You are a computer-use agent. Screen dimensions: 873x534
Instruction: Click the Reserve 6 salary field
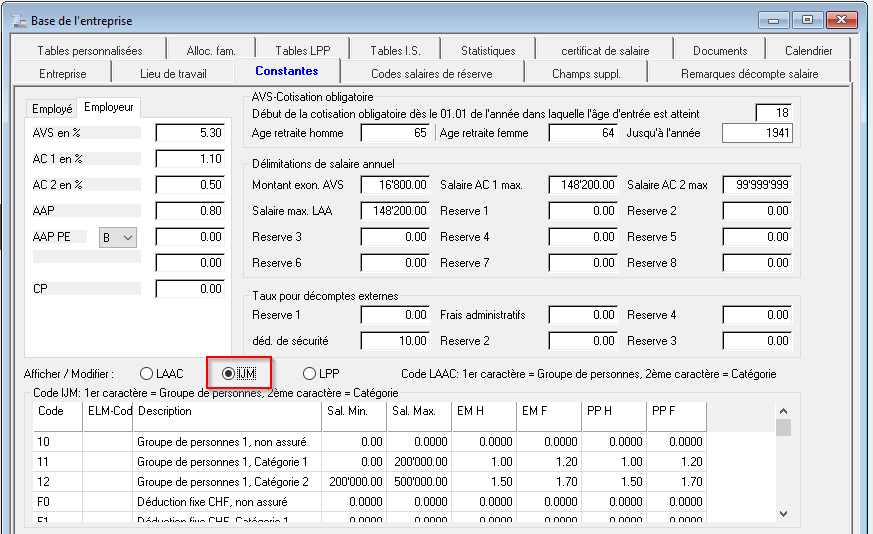(x=395, y=263)
